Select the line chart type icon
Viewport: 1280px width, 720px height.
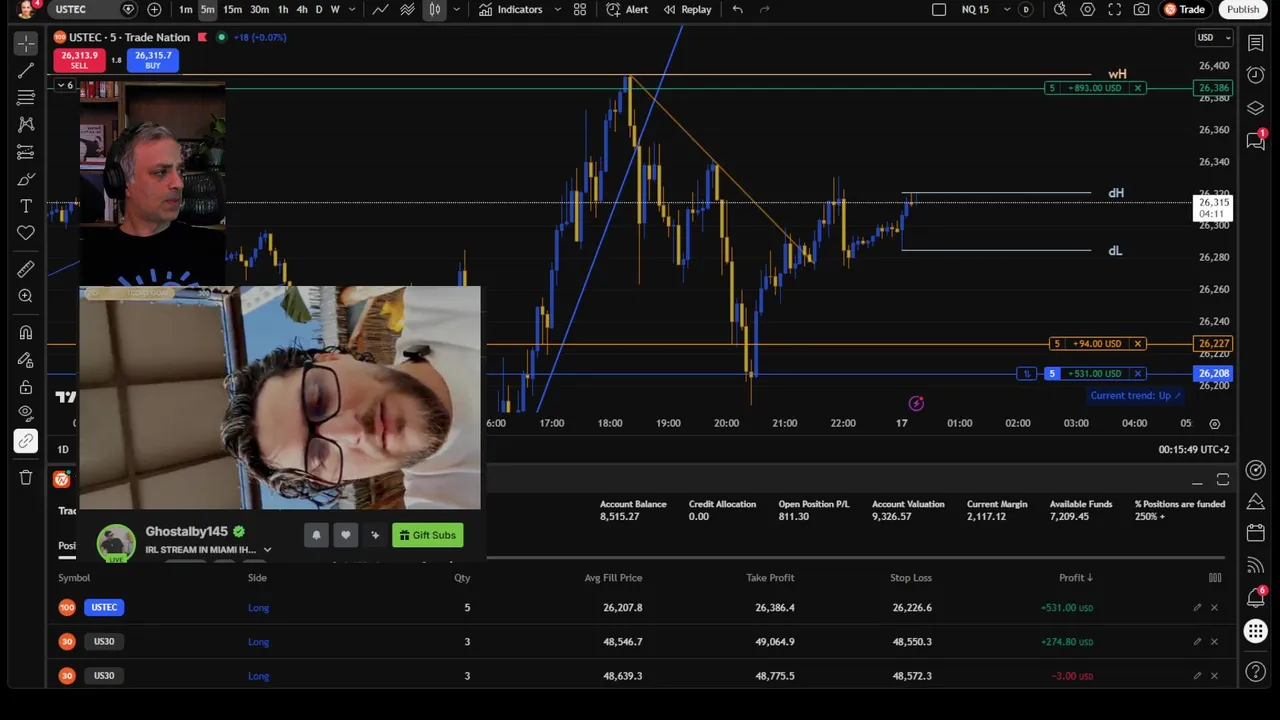(380, 9)
